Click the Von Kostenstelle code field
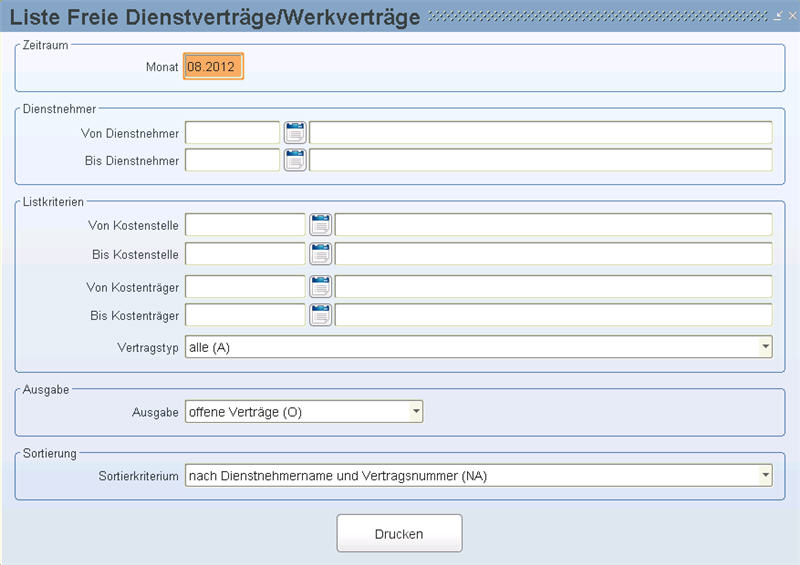This screenshot has height=565, width=800. coord(245,225)
